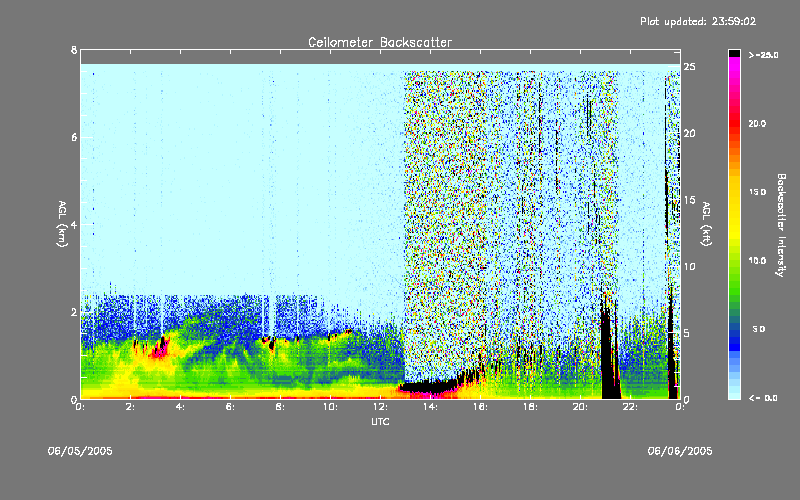Image resolution: width=800 pixels, height=500 pixels.
Task: Click the start date "06/05/2005"
Action: pos(80,451)
